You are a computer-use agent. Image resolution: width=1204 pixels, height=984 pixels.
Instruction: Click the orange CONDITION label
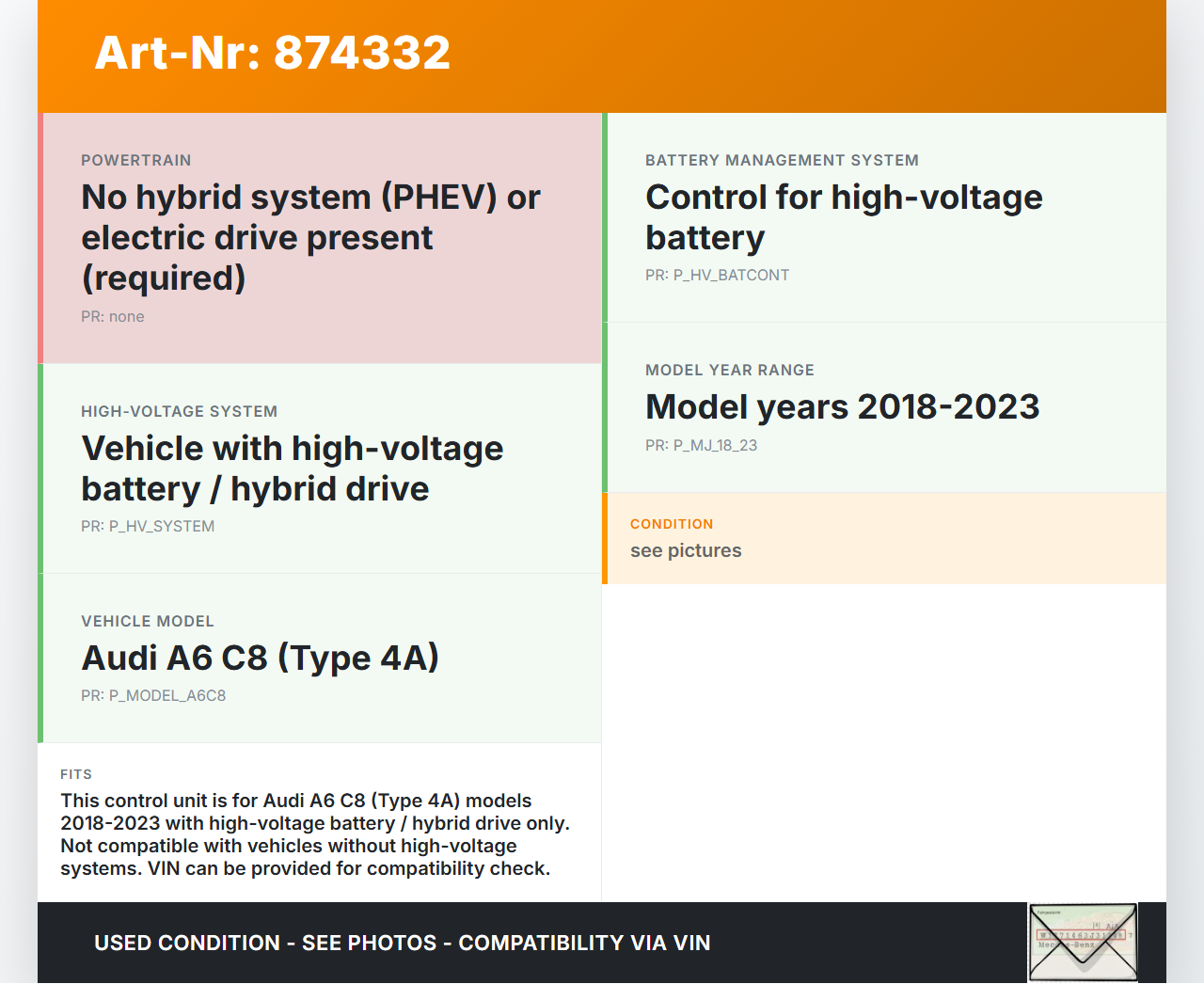pyautogui.click(x=672, y=524)
